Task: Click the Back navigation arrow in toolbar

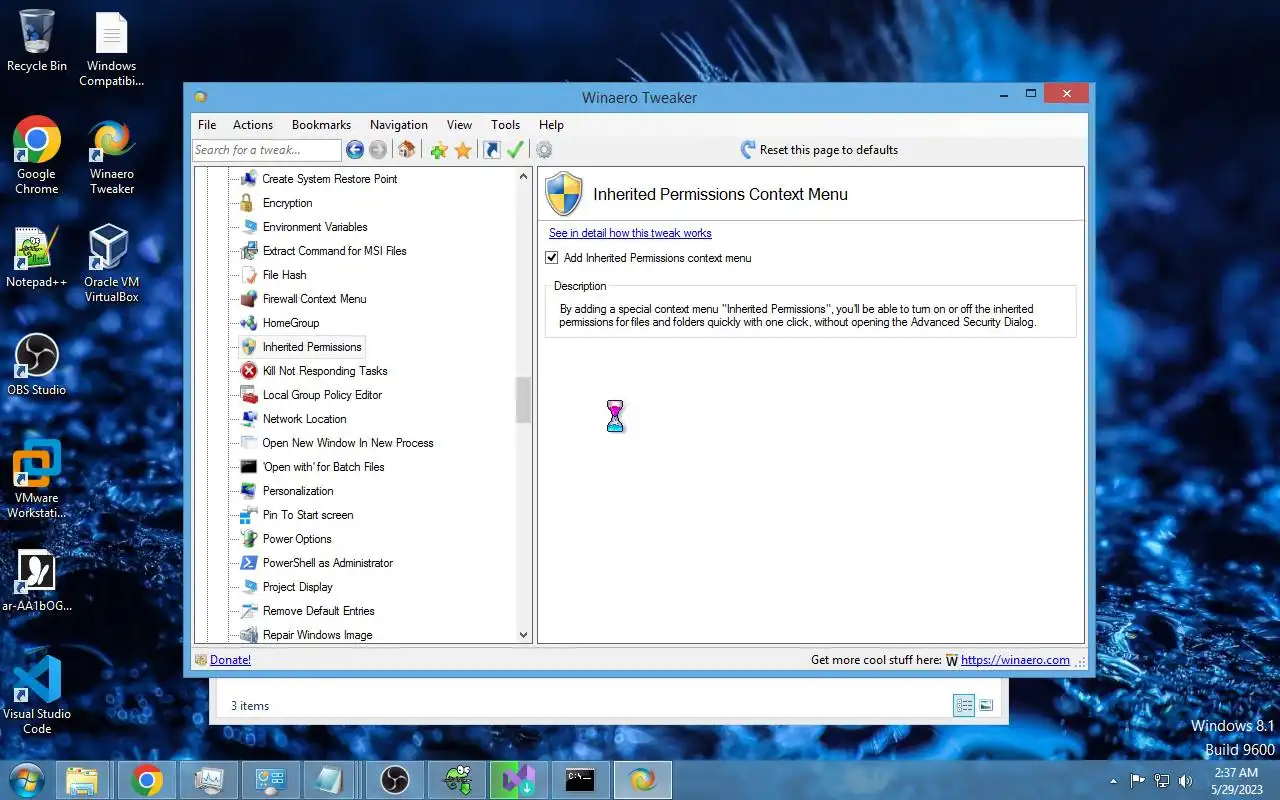Action: click(x=355, y=150)
